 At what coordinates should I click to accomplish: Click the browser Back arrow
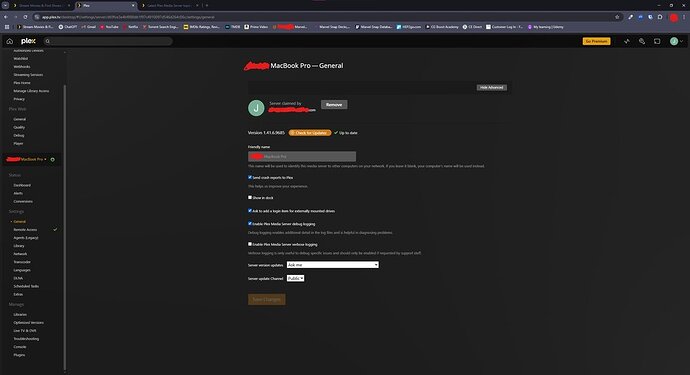point(6,17)
